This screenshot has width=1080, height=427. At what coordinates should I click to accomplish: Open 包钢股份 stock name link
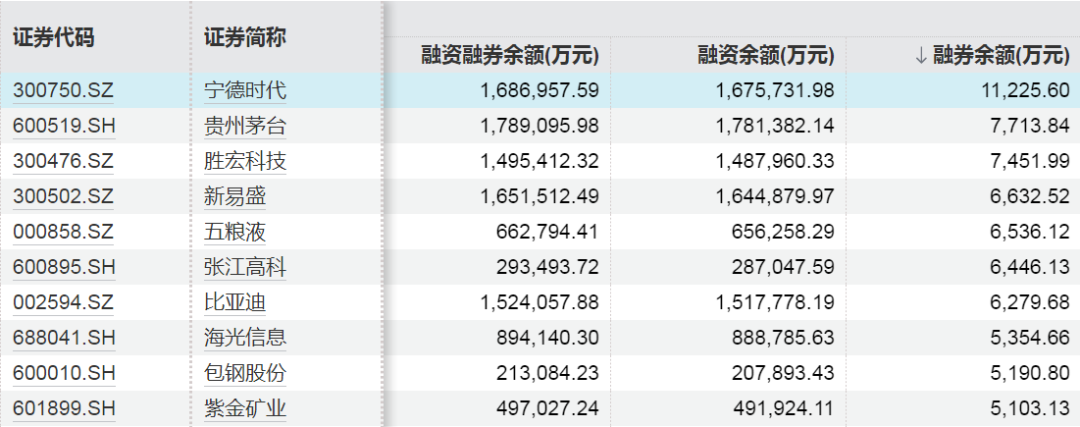tap(245, 373)
